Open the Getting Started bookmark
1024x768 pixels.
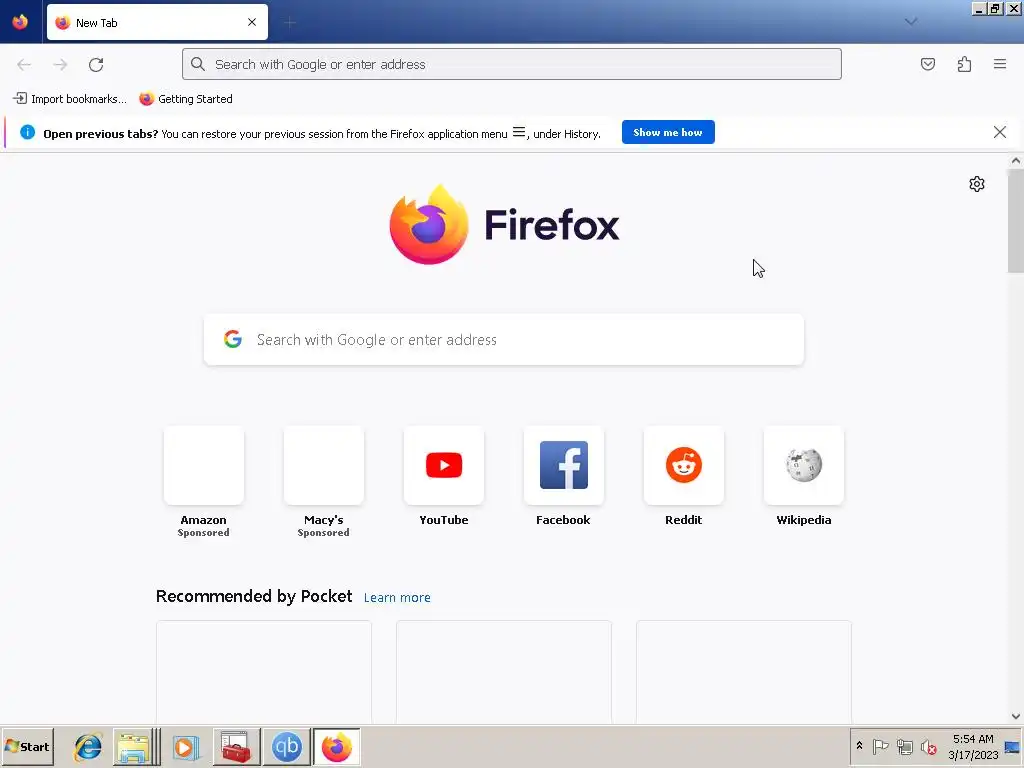click(x=185, y=99)
